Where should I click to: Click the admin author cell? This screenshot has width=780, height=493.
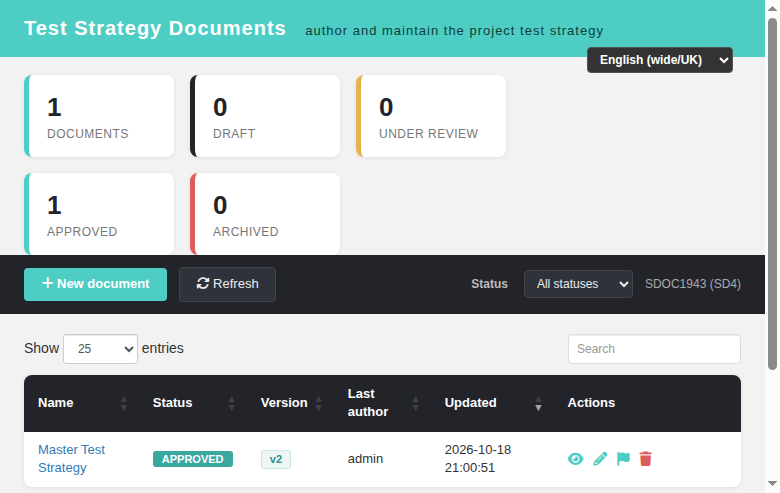pos(365,459)
